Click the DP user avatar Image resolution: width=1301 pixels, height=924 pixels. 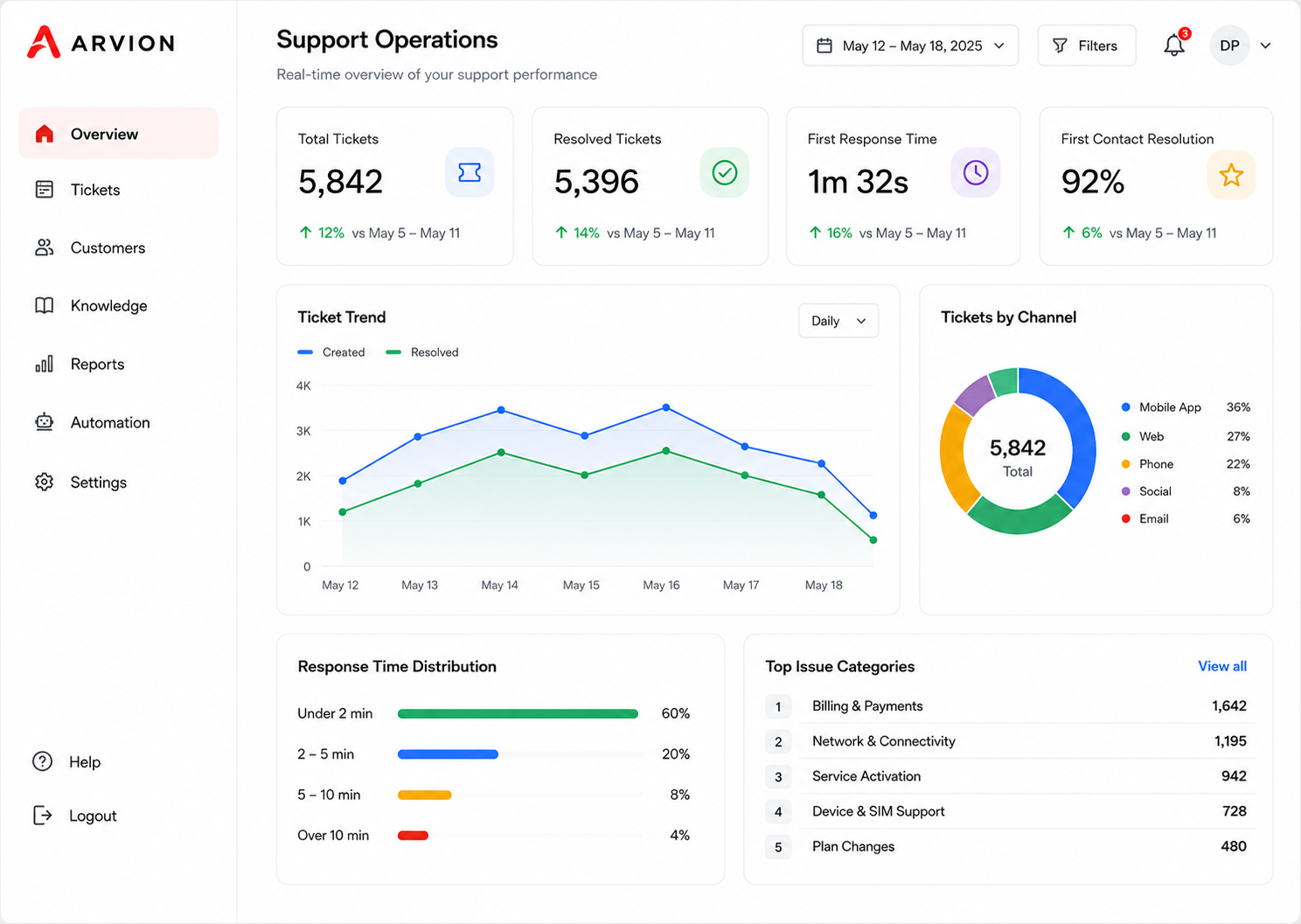coord(1229,45)
